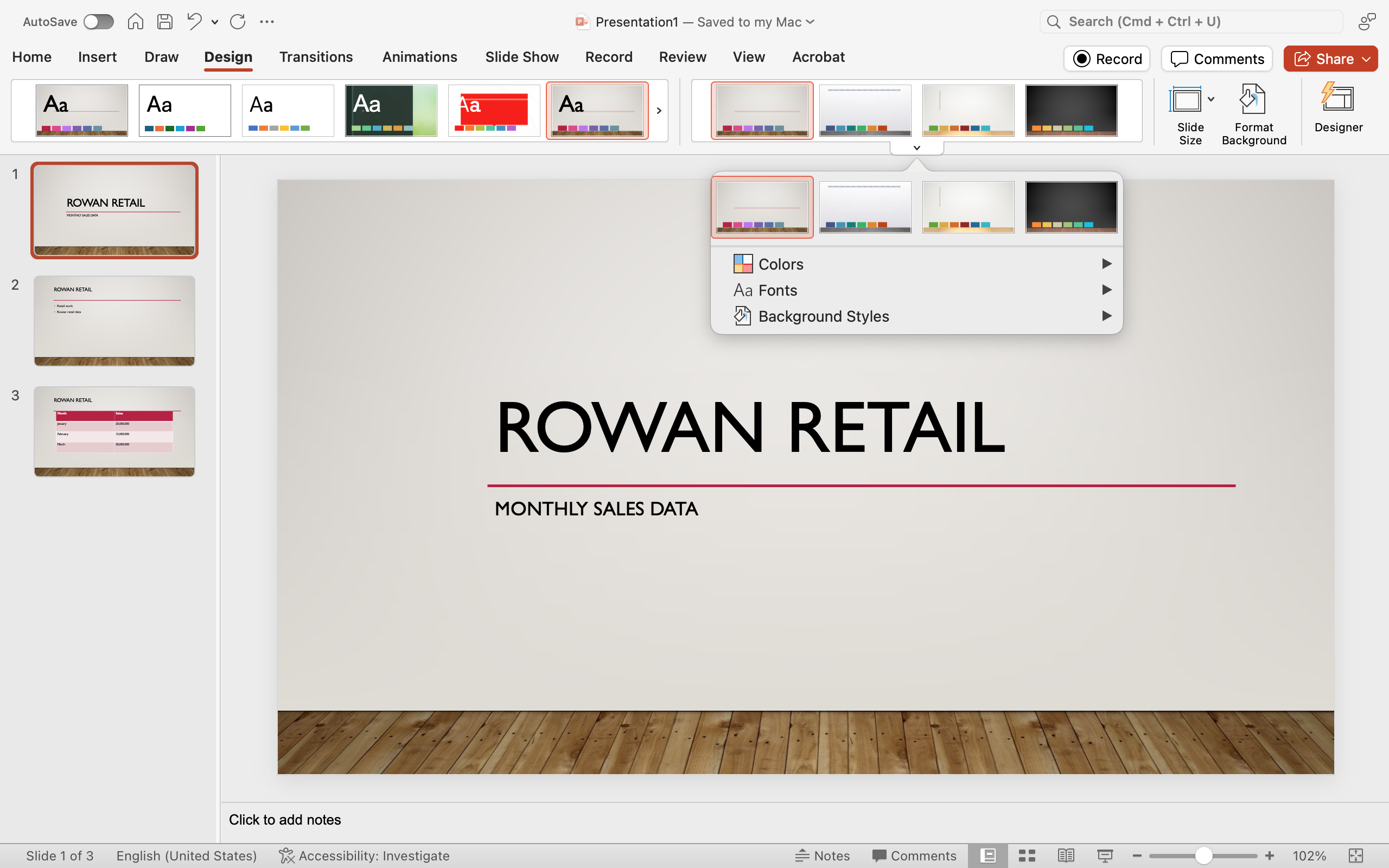The image size is (1389, 868).
Task: Select the dark variant in the ribbon
Action: tap(1071, 110)
